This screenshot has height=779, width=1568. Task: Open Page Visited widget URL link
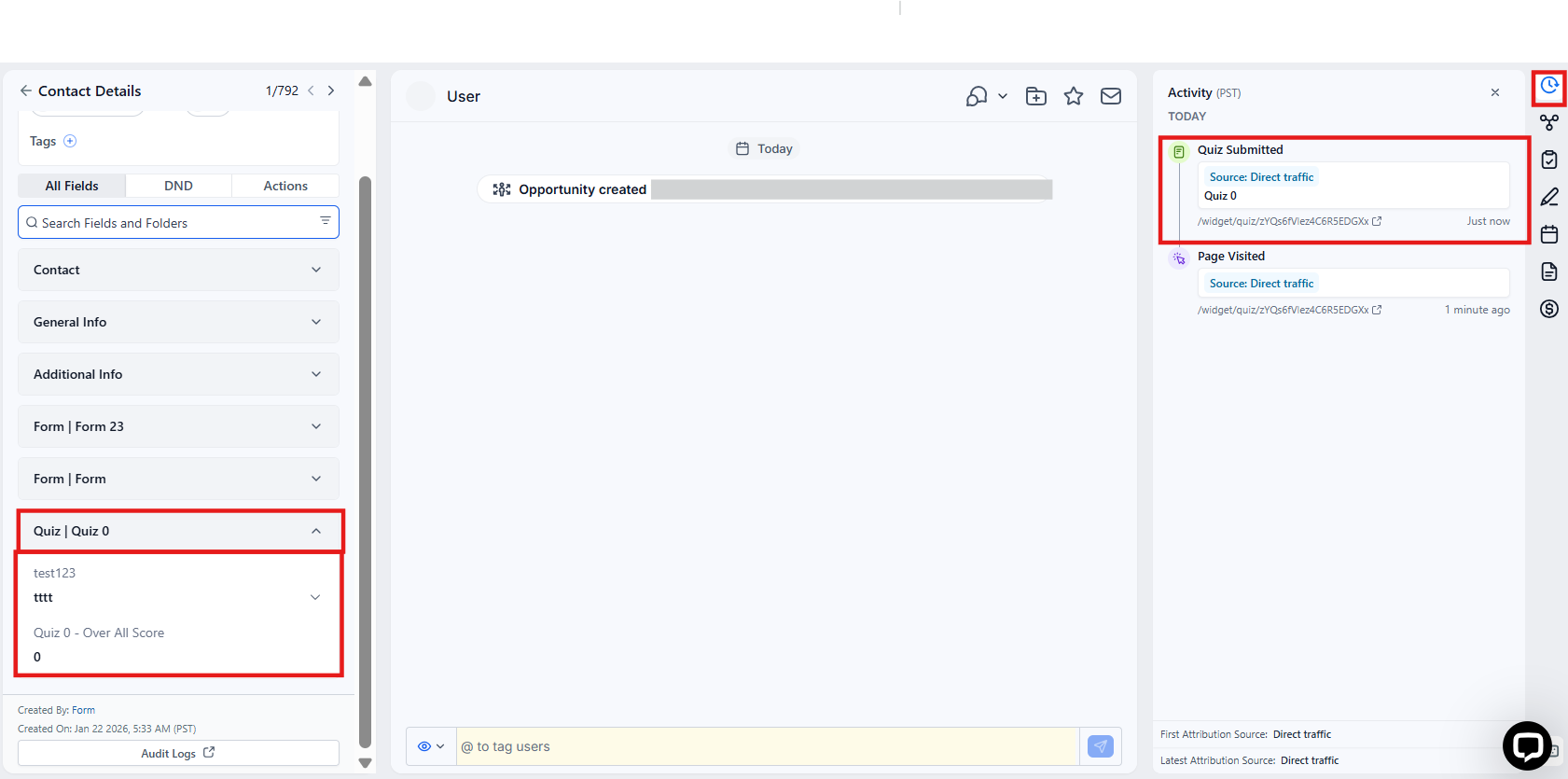coord(1289,310)
